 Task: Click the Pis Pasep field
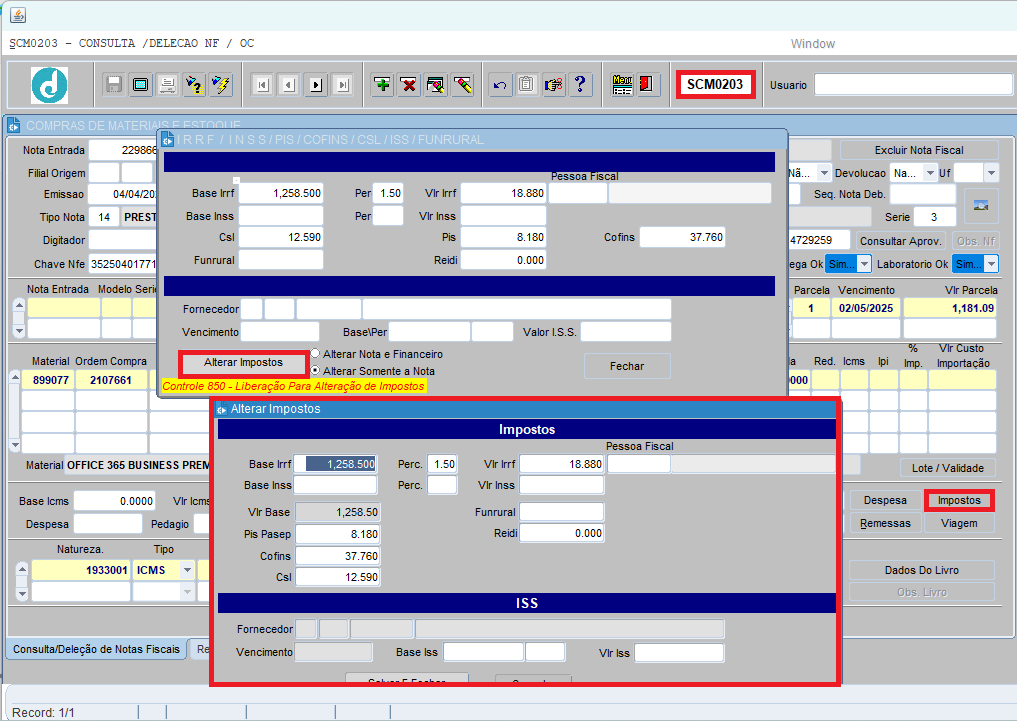click(x=338, y=534)
